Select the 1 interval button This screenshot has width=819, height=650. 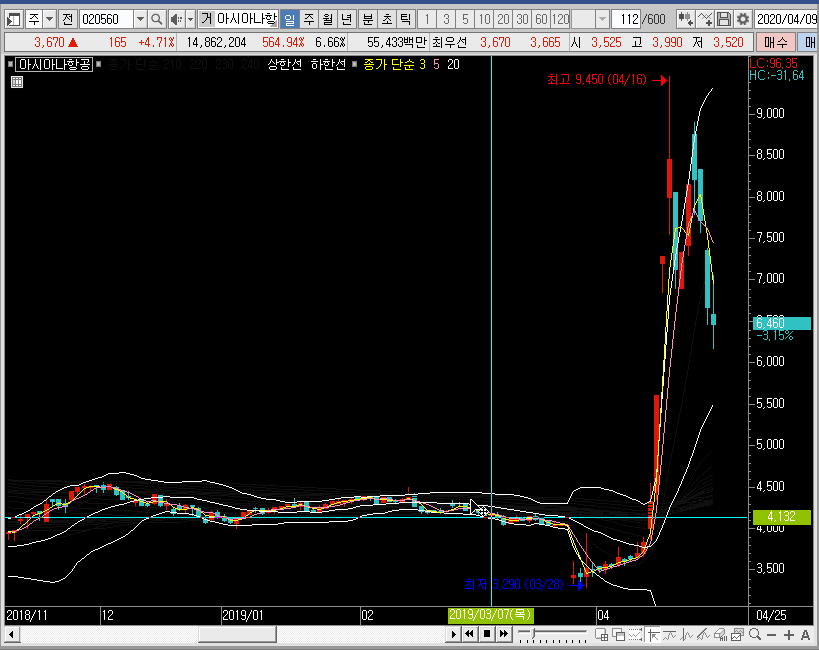point(427,20)
